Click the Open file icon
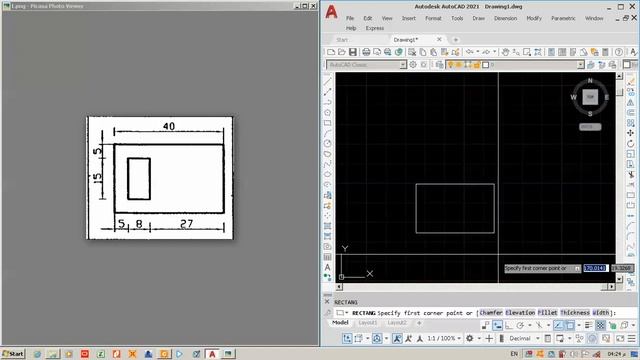Screen dimensions: 640x360 (342, 52)
